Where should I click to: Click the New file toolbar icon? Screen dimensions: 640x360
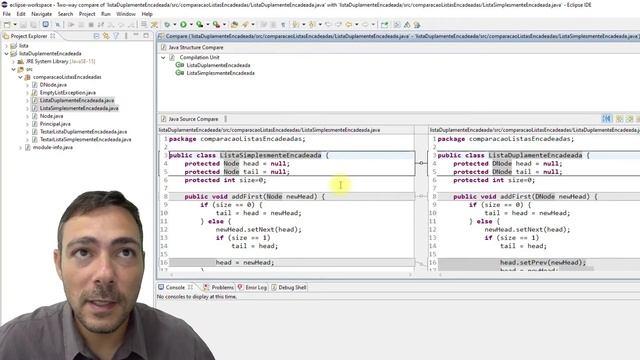(7, 25)
